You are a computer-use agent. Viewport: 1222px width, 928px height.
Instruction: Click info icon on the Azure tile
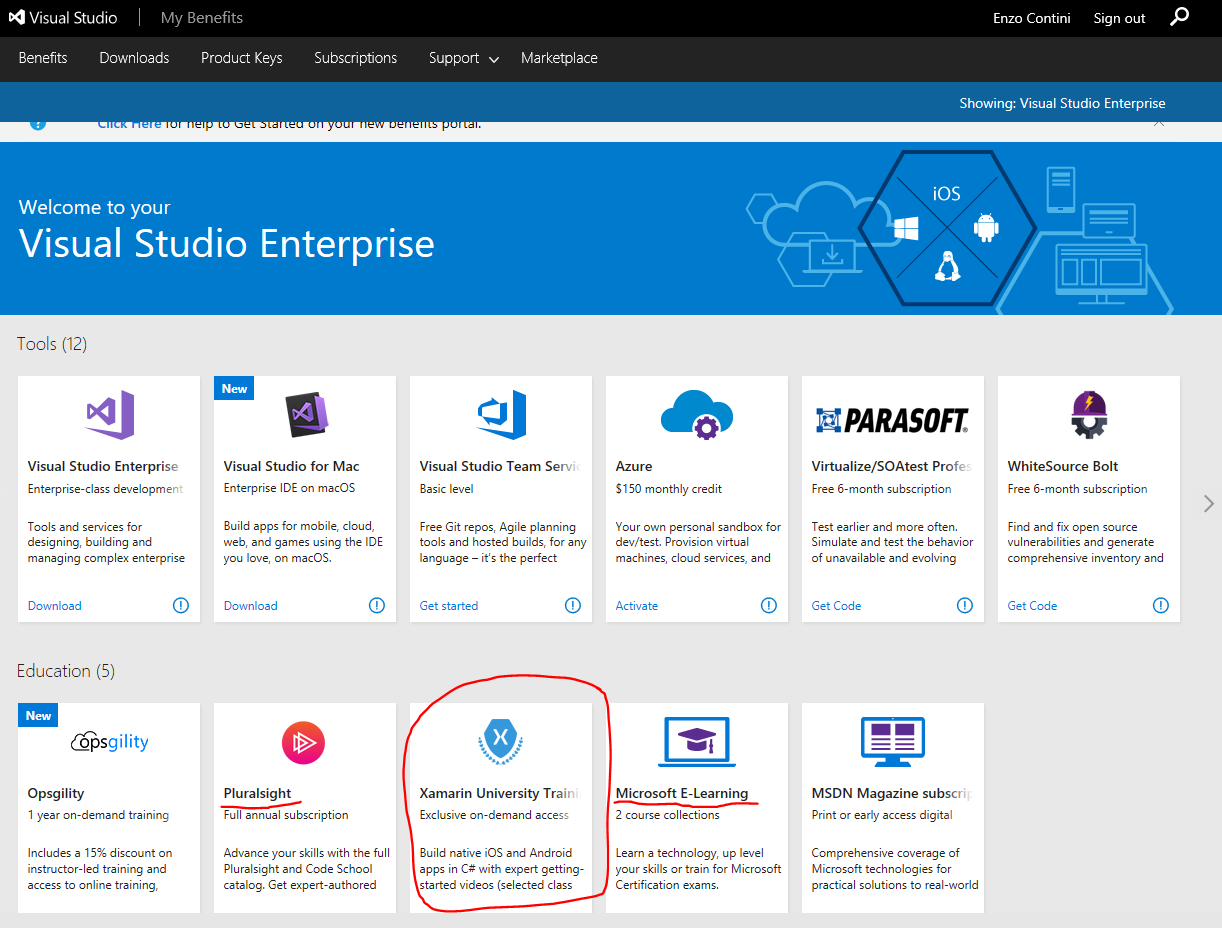[768, 605]
